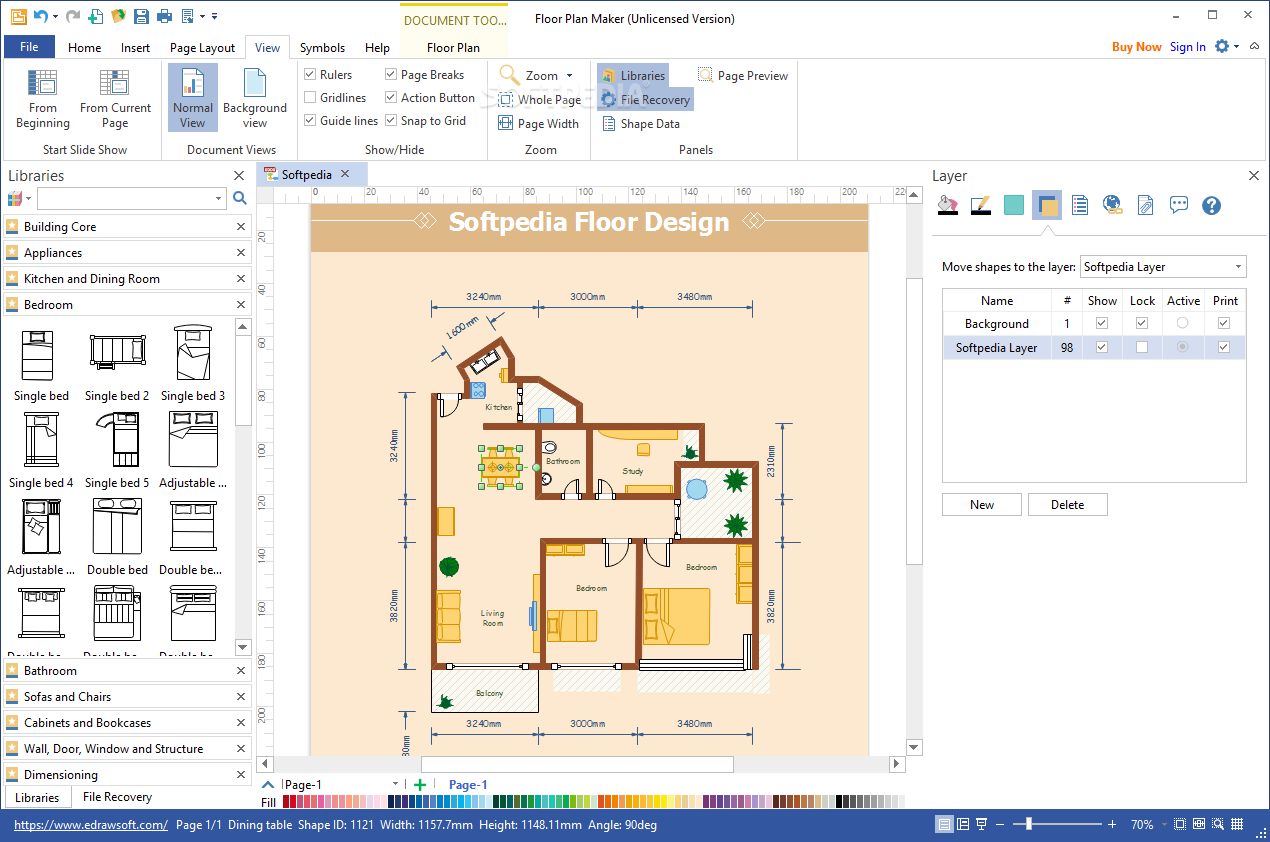Enable Lock for Softpedia Layer
Image resolution: width=1270 pixels, height=842 pixels.
coord(1142,347)
